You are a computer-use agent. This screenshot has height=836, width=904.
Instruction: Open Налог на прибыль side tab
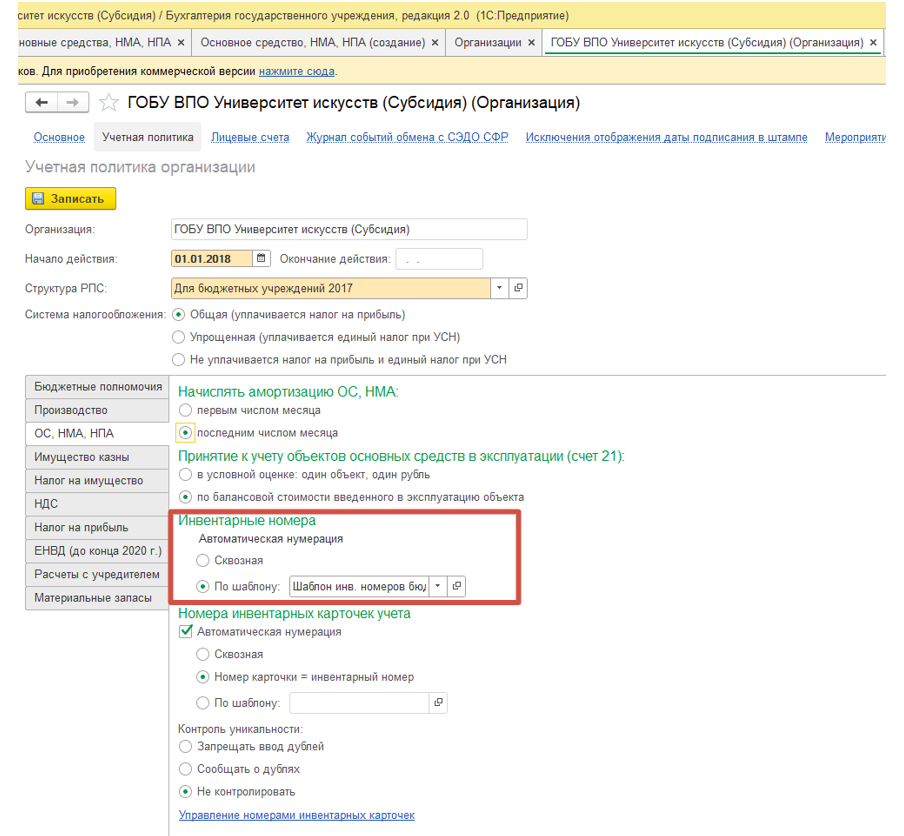[x=97, y=528]
